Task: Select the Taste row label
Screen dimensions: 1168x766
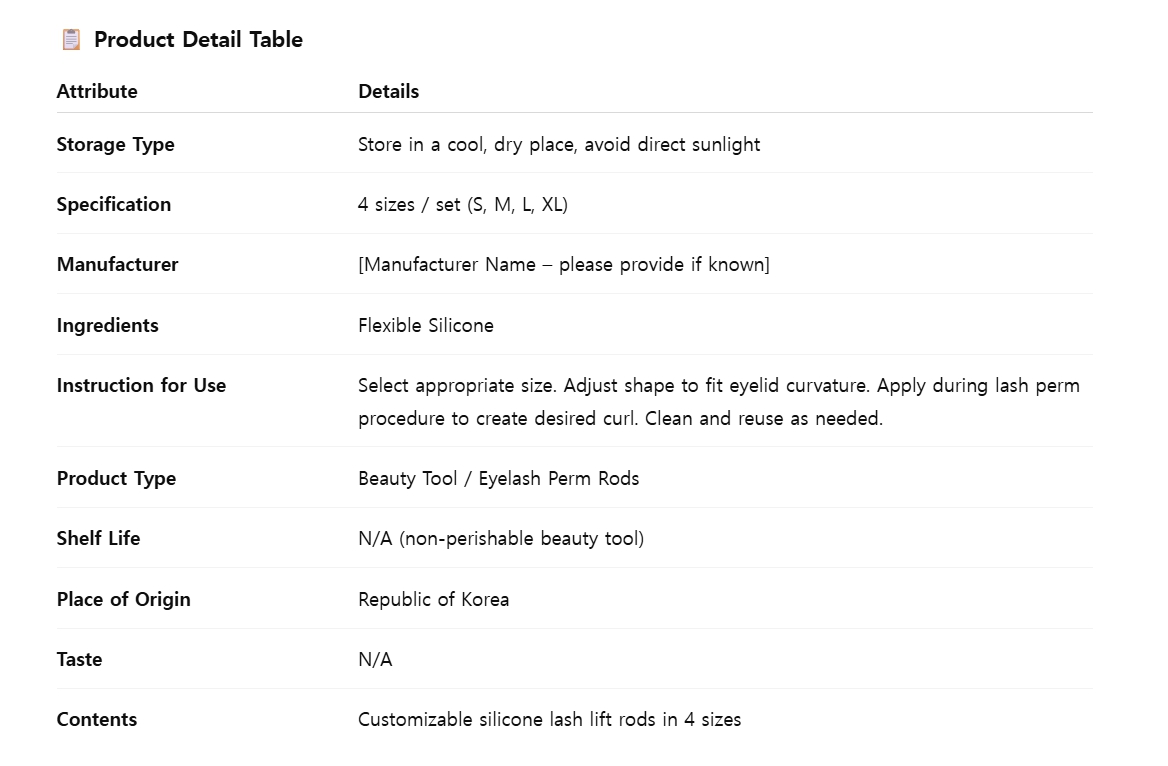Action: [x=79, y=659]
